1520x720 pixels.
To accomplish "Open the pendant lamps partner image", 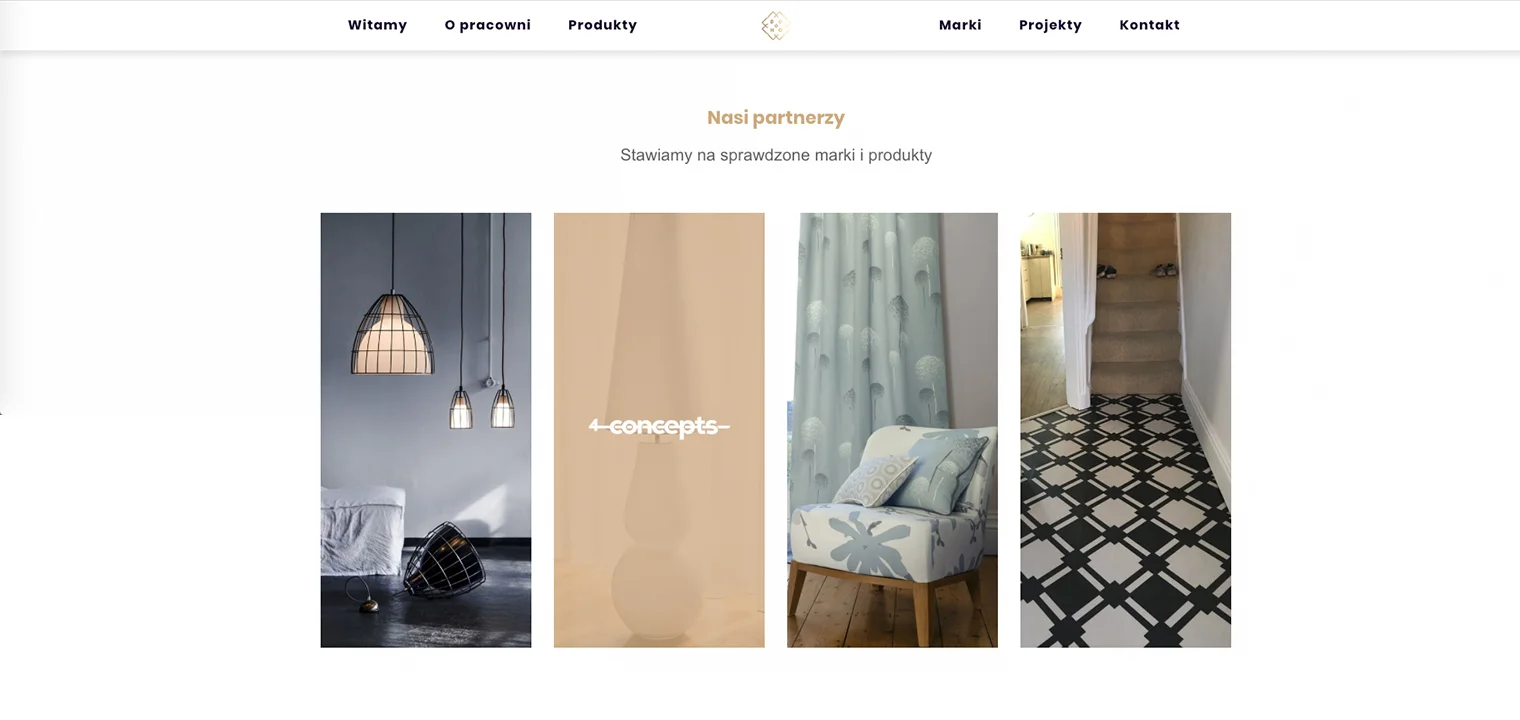I will [x=426, y=430].
